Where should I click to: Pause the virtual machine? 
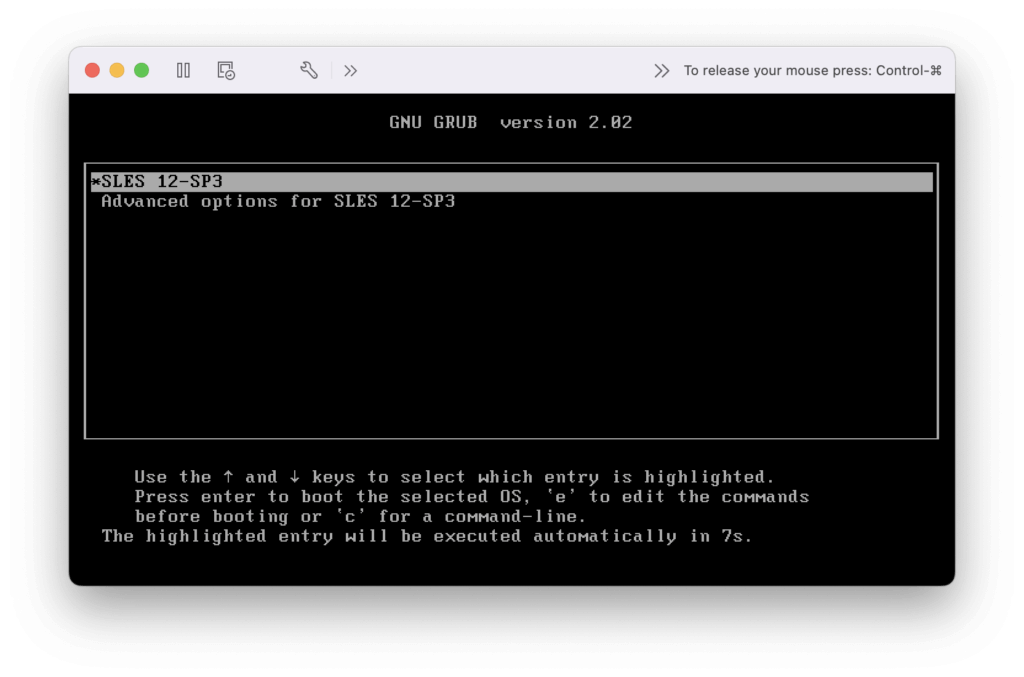click(183, 70)
